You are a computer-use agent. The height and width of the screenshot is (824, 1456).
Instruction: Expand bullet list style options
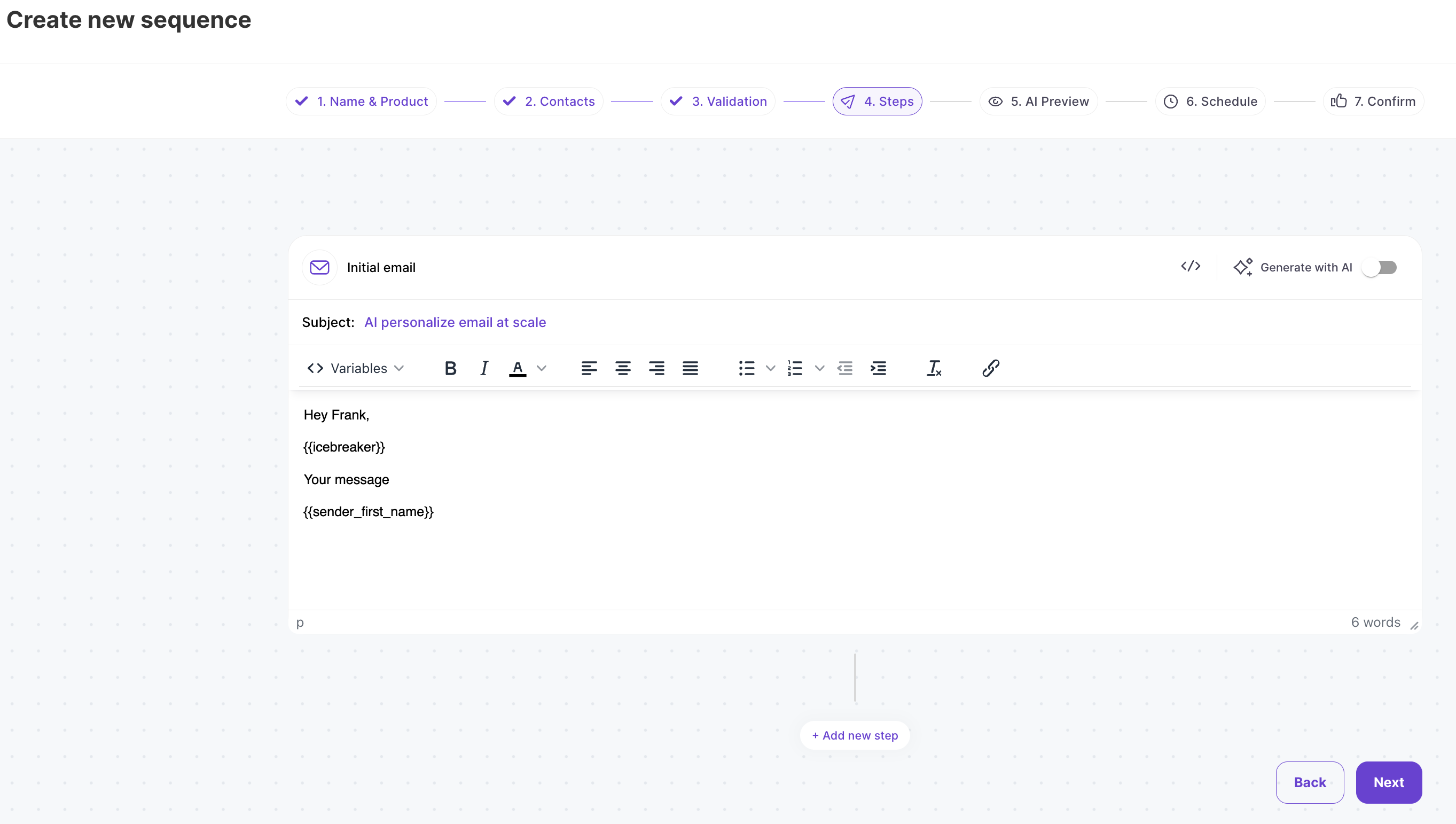click(770, 368)
